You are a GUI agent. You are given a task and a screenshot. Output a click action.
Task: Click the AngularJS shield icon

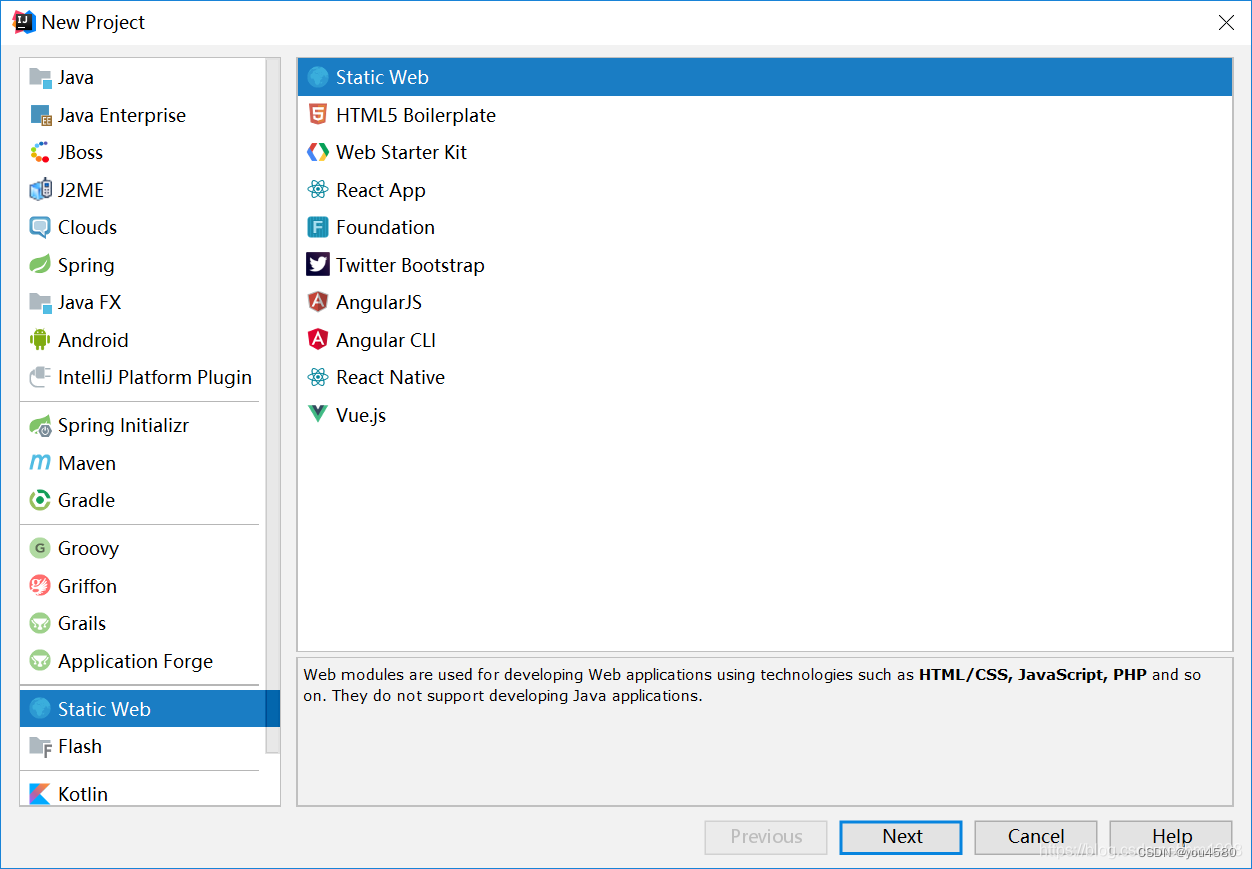tap(318, 302)
